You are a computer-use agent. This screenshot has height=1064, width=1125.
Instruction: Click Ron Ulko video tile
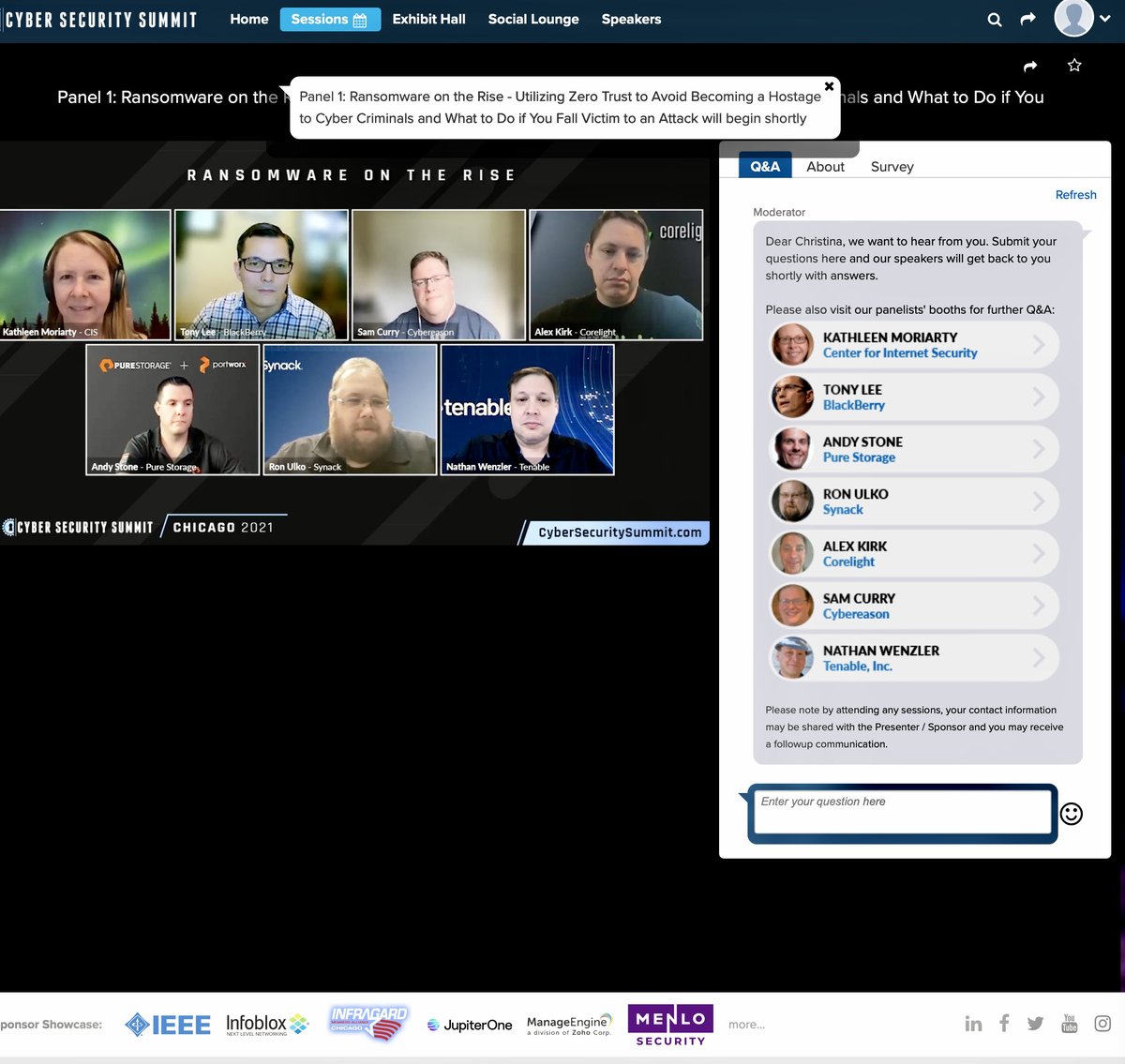pyautogui.click(x=350, y=410)
